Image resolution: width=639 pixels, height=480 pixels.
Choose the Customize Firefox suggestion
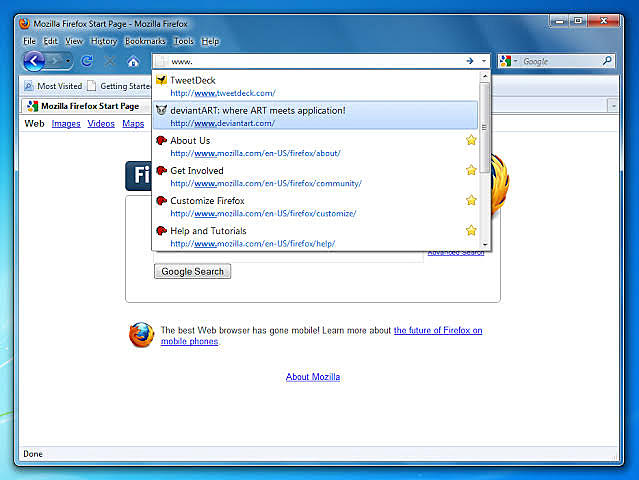(315, 207)
